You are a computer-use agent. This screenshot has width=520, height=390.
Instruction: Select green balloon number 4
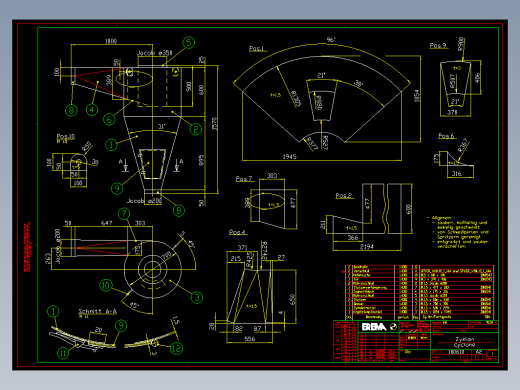tap(92, 109)
